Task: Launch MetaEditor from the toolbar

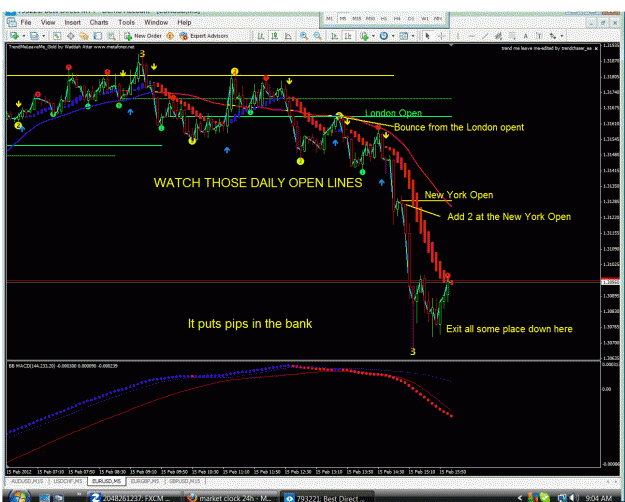Action: (170, 36)
